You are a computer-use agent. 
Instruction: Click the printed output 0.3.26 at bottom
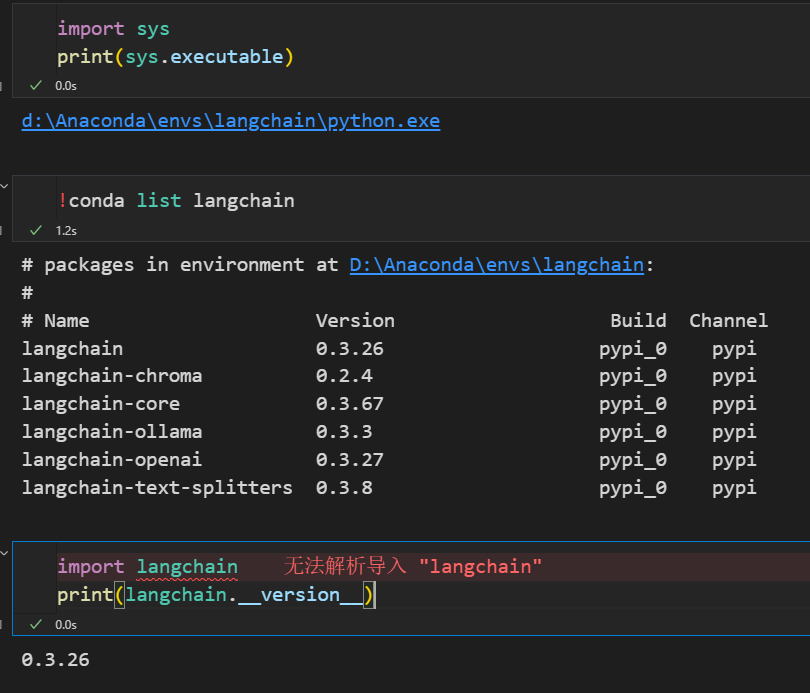point(55,660)
